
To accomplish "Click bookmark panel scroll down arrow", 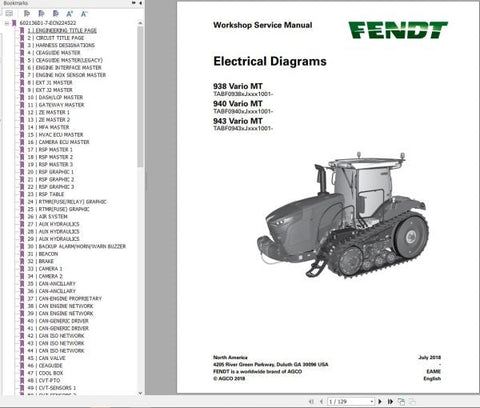I will click(140, 393).
